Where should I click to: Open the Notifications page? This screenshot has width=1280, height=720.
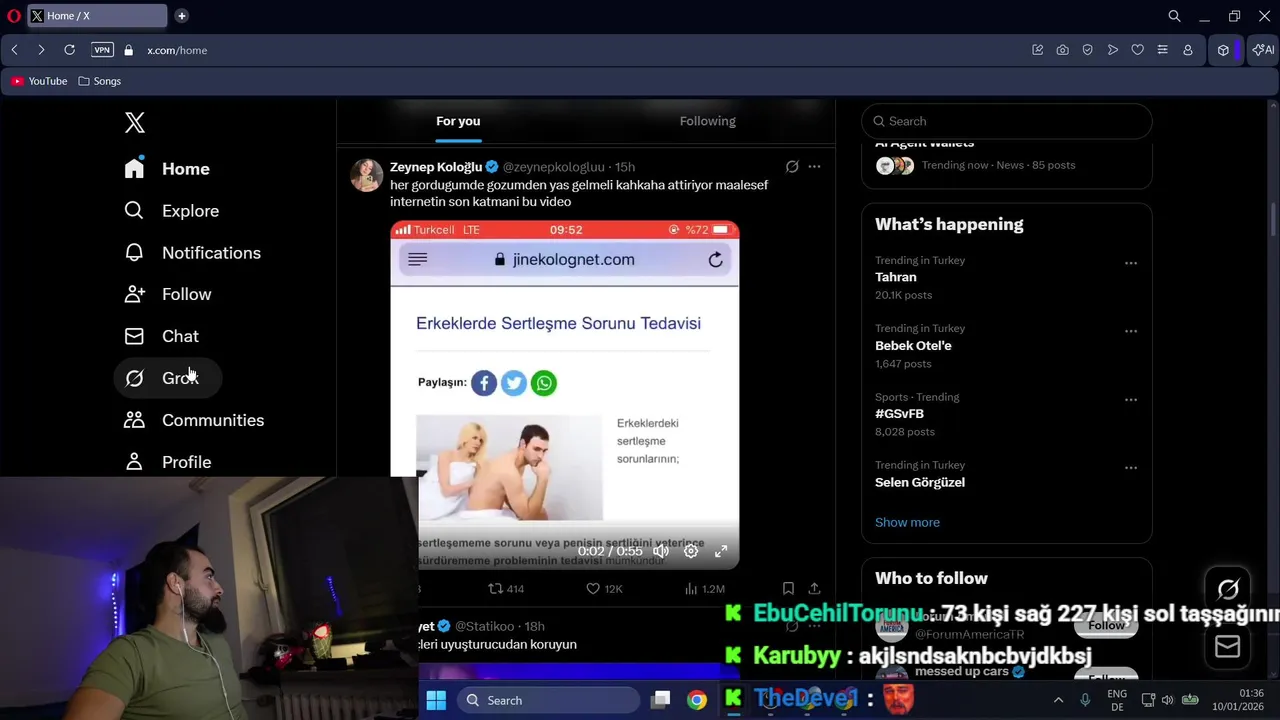click(192, 253)
